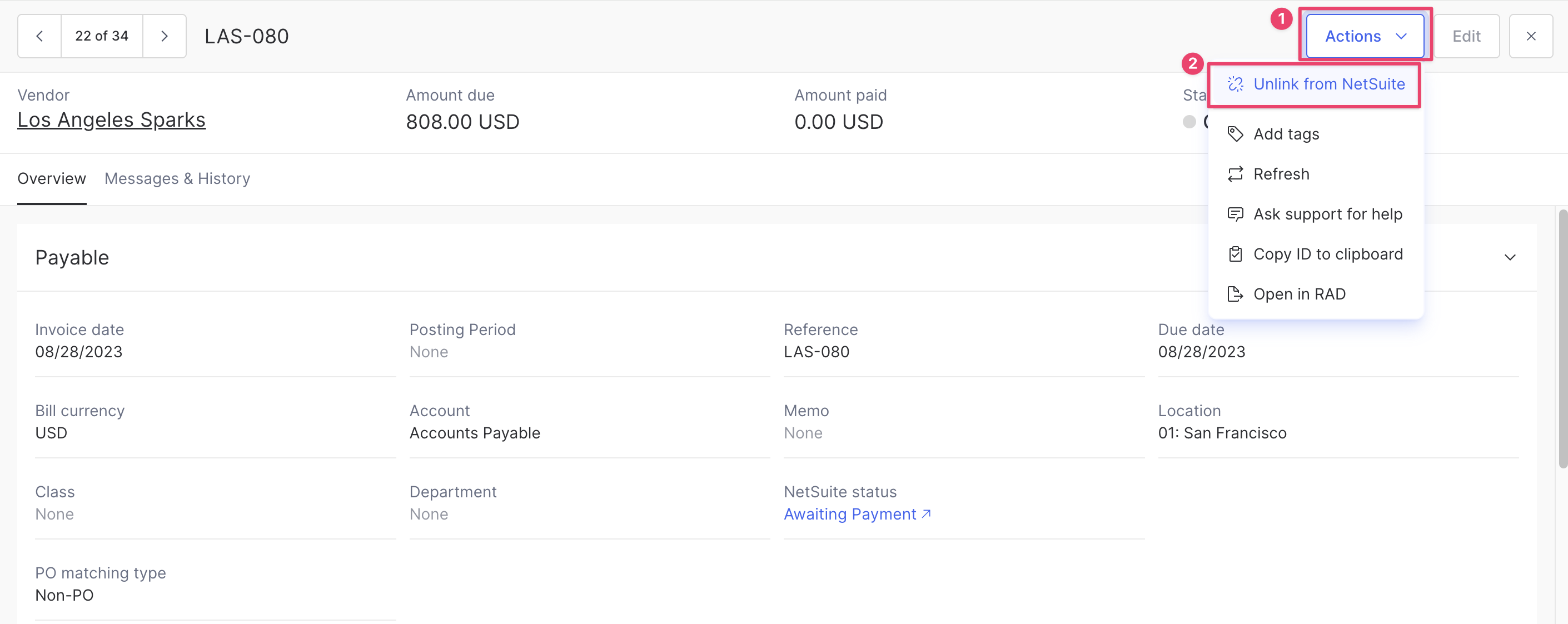Click the 0.00 USD amount paid

pyautogui.click(x=839, y=122)
